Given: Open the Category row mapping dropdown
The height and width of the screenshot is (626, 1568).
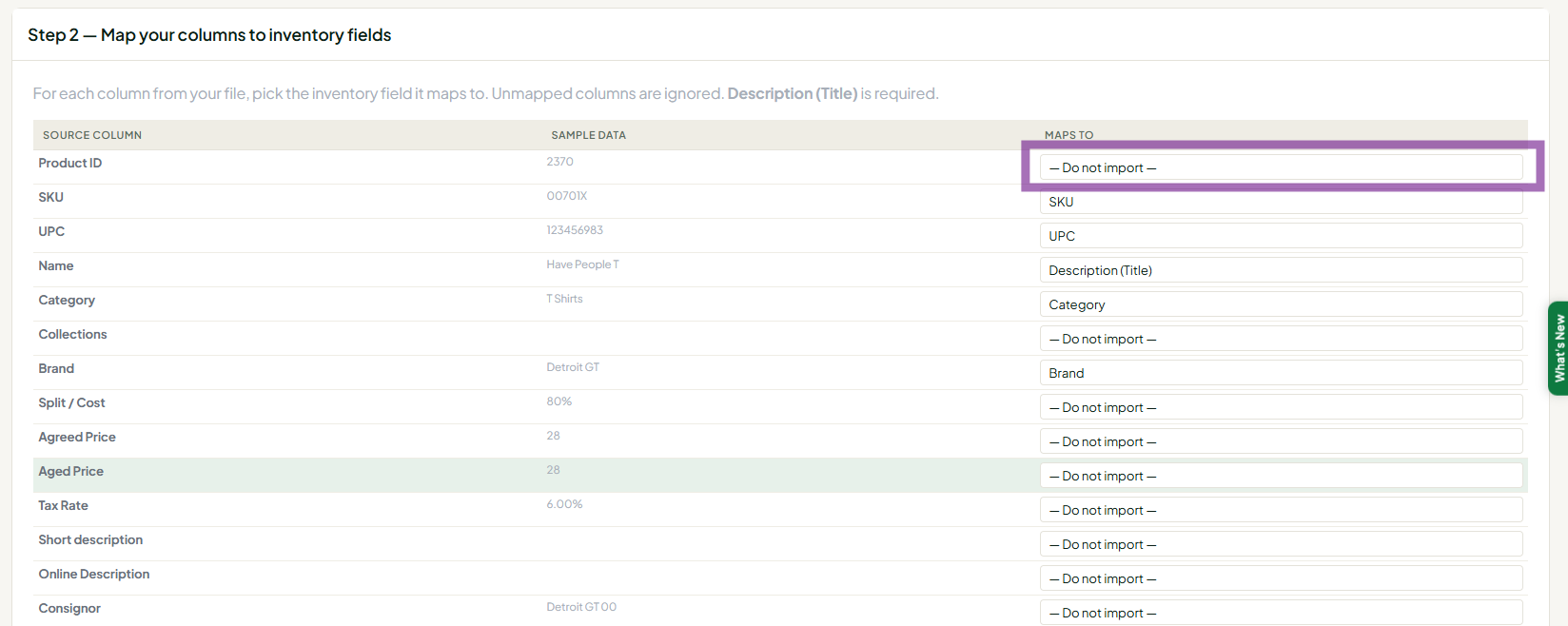Looking at the screenshot, I should coord(1281,304).
